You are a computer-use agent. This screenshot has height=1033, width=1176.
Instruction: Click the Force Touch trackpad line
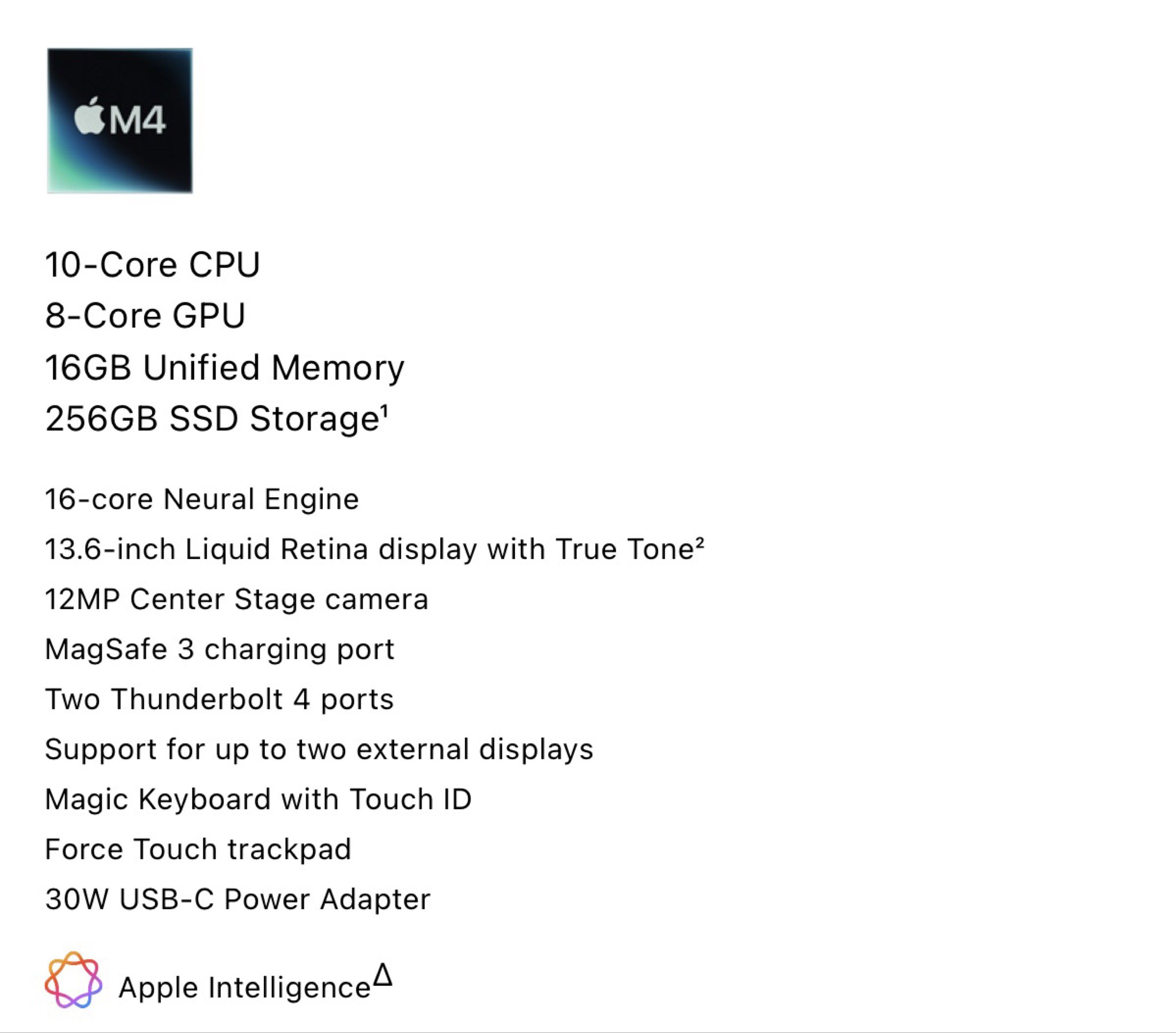pos(198,849)
